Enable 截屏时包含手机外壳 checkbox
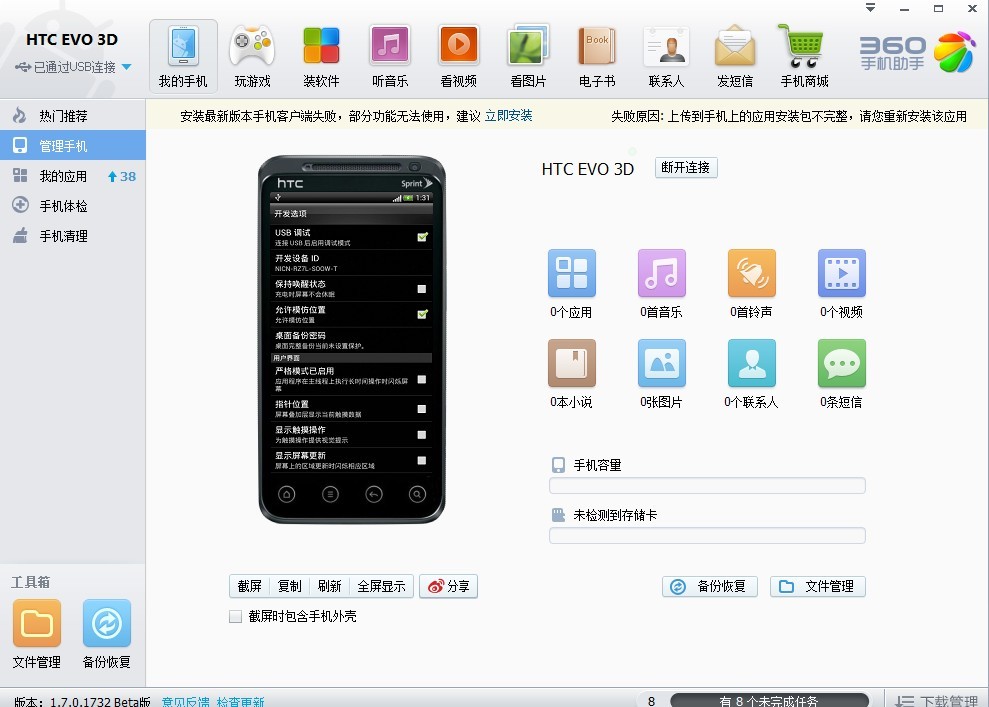This screenshot has width=989, height=707. [x=235, y=616]
